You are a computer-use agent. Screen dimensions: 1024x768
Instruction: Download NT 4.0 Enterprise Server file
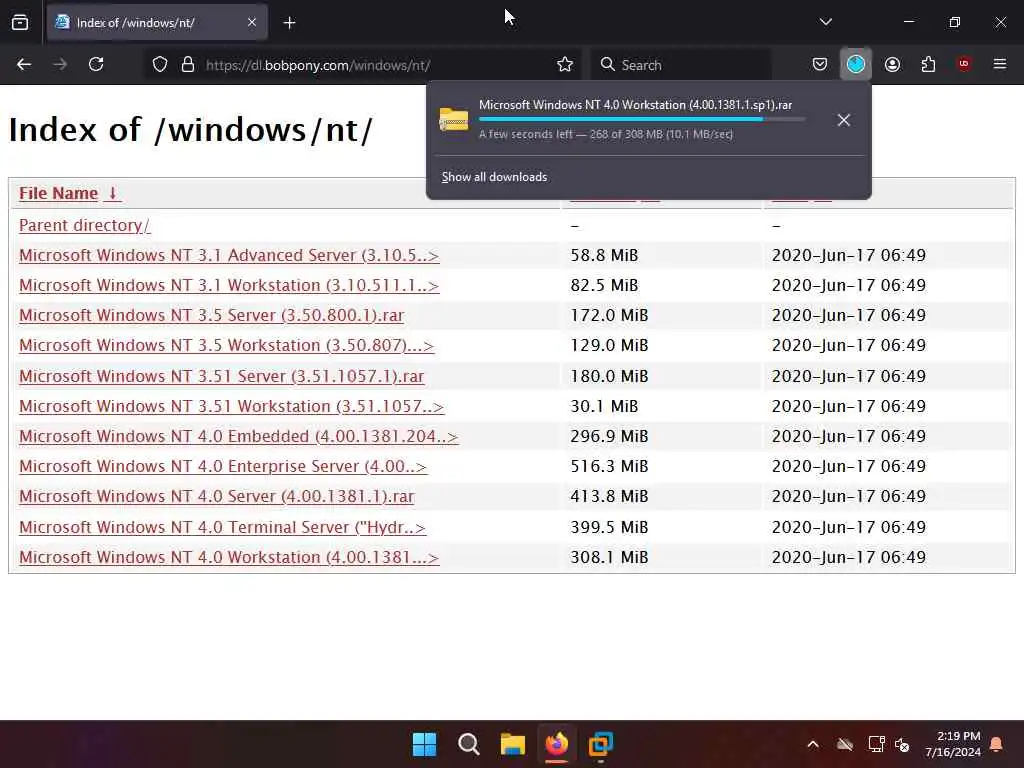pos(223,466)
